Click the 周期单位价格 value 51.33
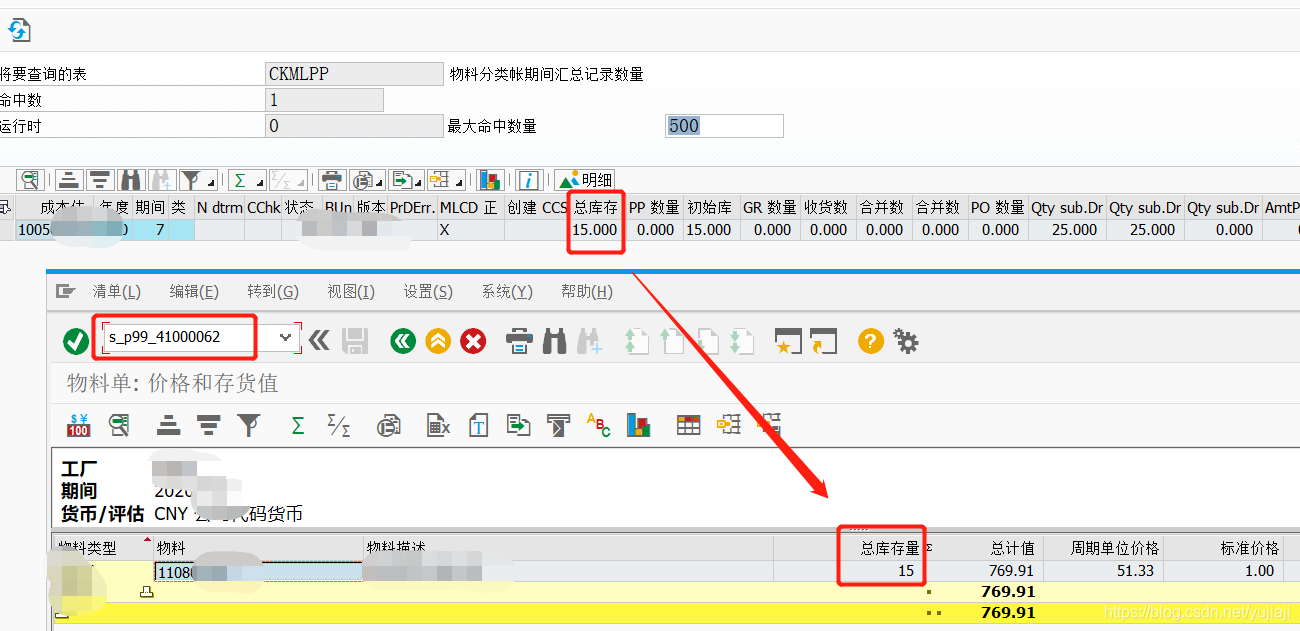The height and width of the screenshot is (631, 1300). pyautogui.click(x=1103, y=570)
